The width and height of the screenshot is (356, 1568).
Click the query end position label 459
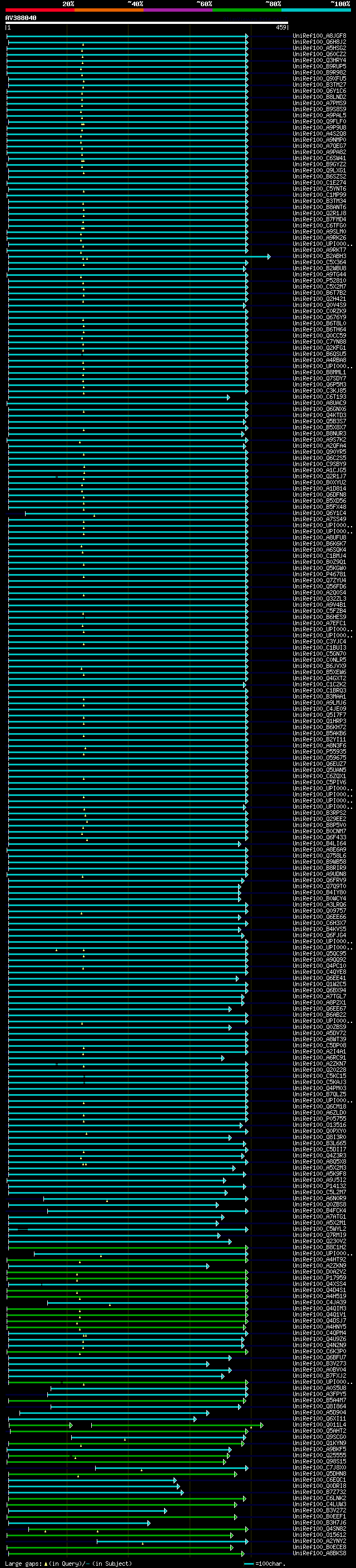[x=280, y=27]
